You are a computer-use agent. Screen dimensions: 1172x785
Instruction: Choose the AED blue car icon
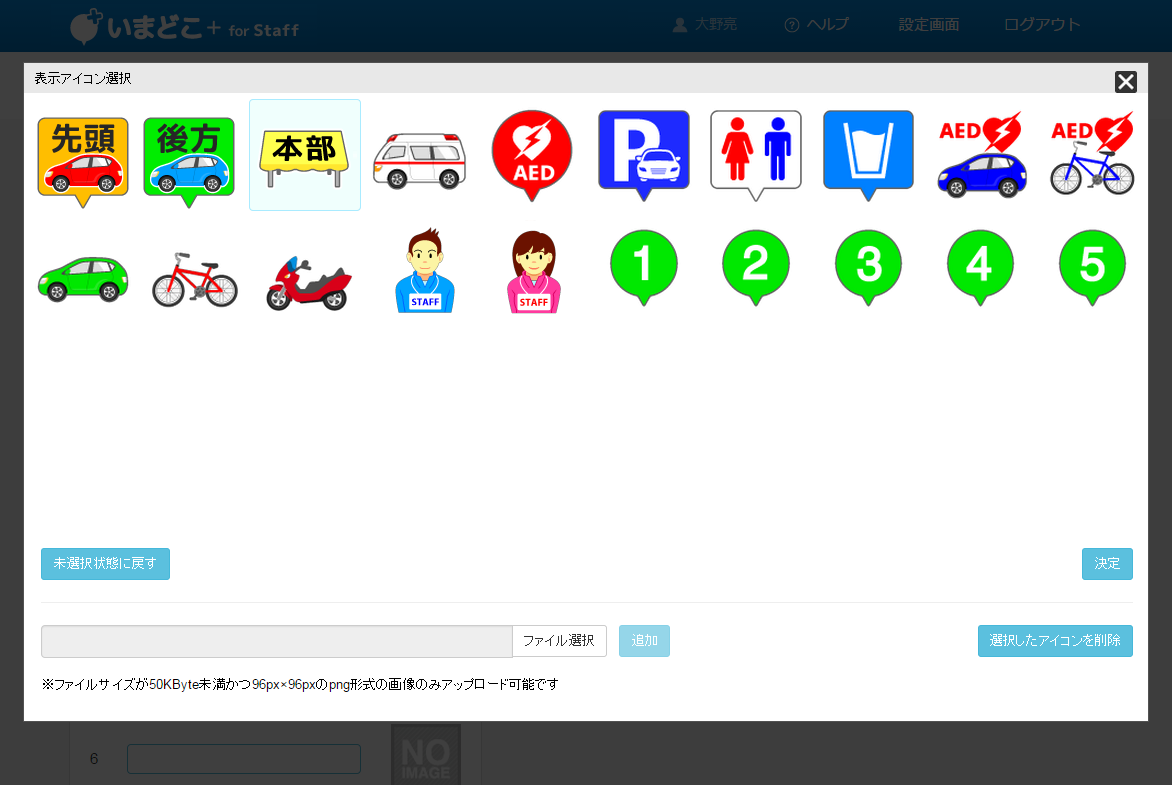[980, 155]
